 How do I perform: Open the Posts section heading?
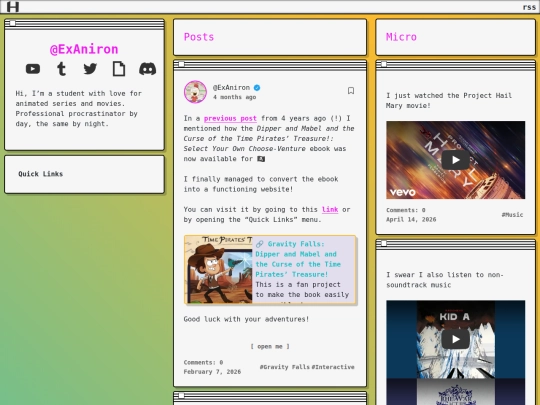(x=199, y=37)
